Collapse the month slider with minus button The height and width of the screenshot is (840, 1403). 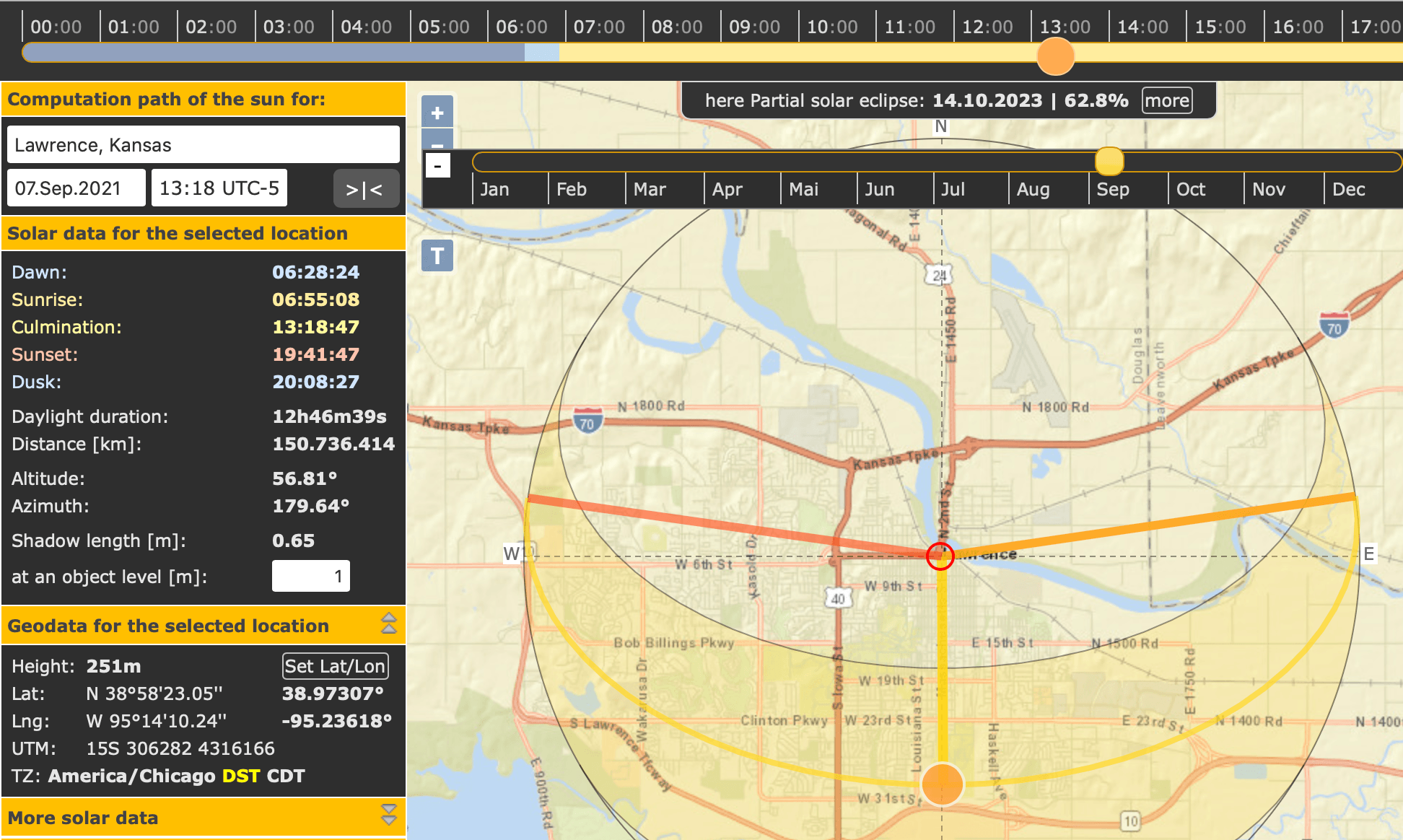coord(437,165)
